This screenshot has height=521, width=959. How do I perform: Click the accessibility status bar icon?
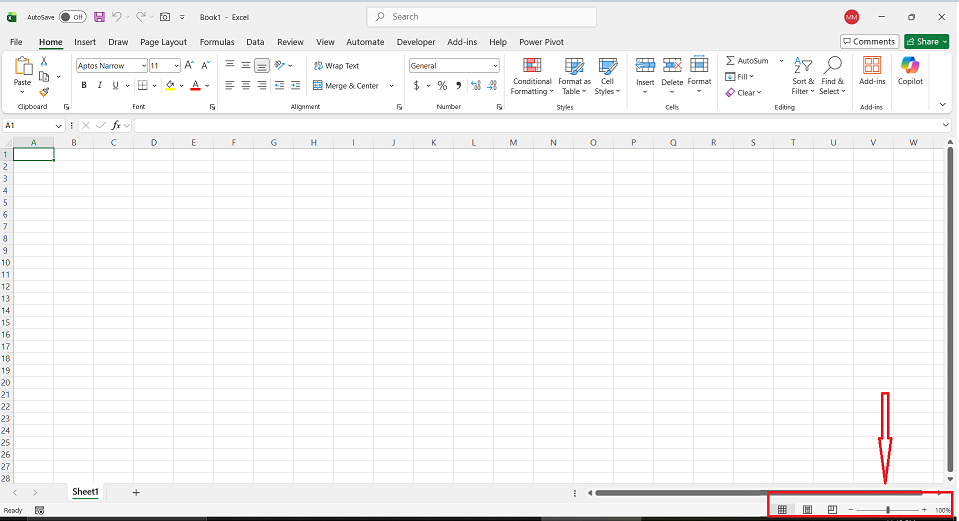(x=40, y=510)
